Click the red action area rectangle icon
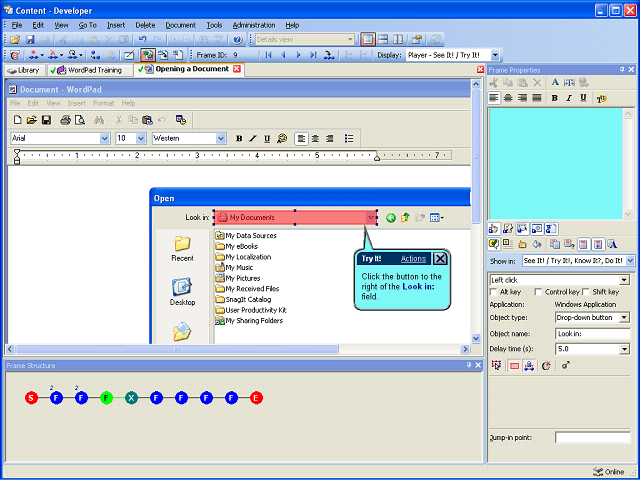The width and height of the screenshot is (640, 480). (x=514, y=366)
